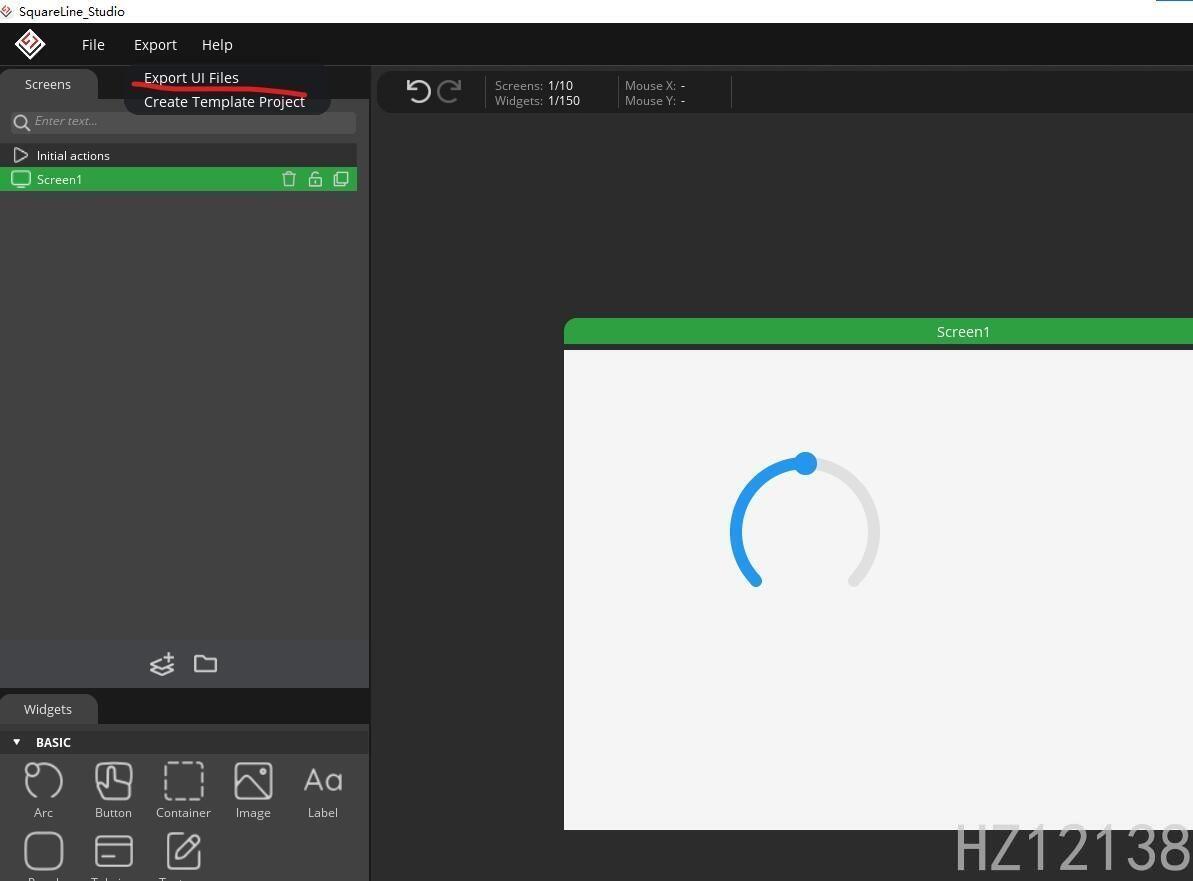This screenshot has height=881, width=1193.
Task: Click the Undo arrow
Action: pos(418,91)
